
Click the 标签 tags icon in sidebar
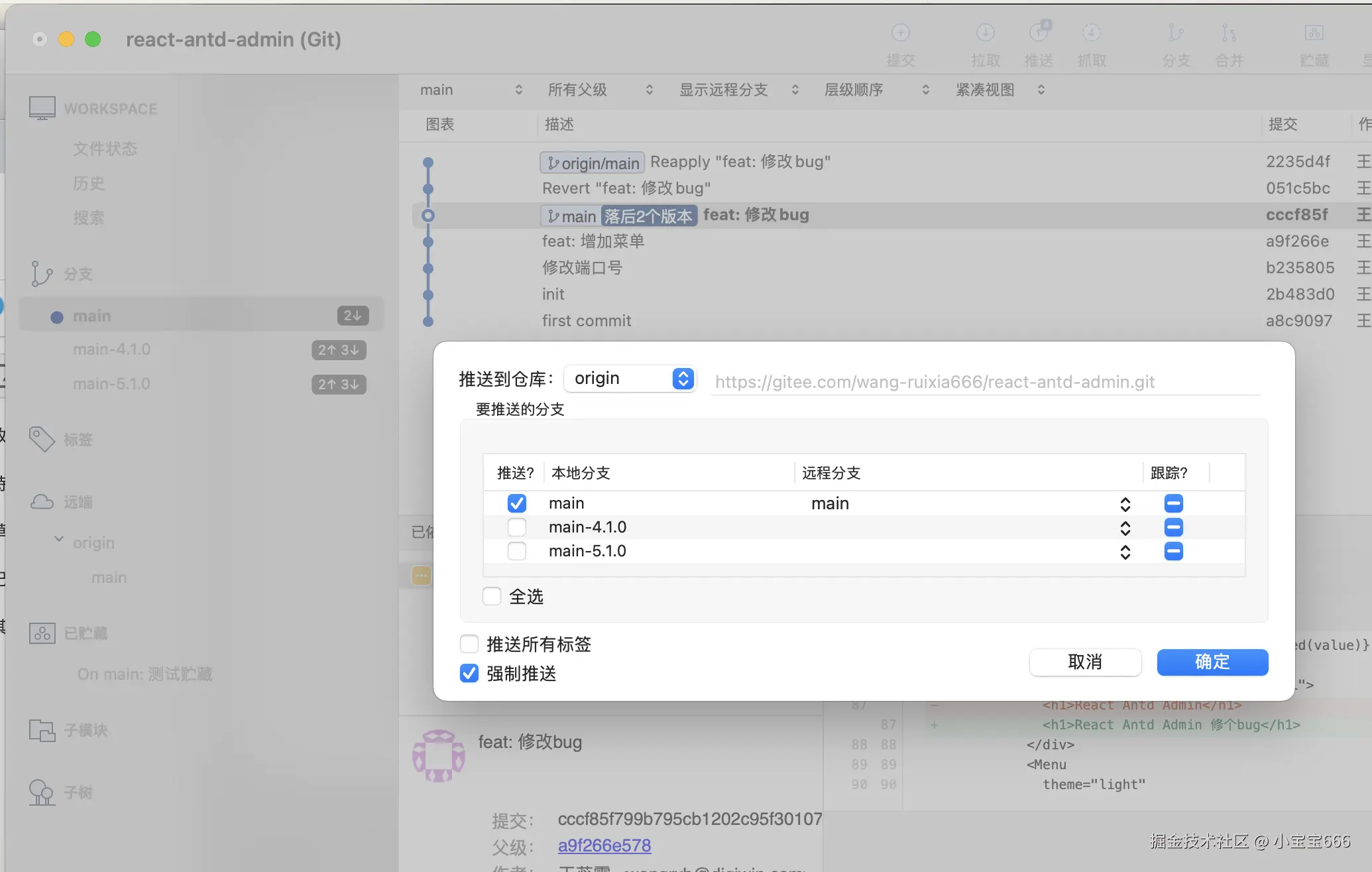coord(41,438)
